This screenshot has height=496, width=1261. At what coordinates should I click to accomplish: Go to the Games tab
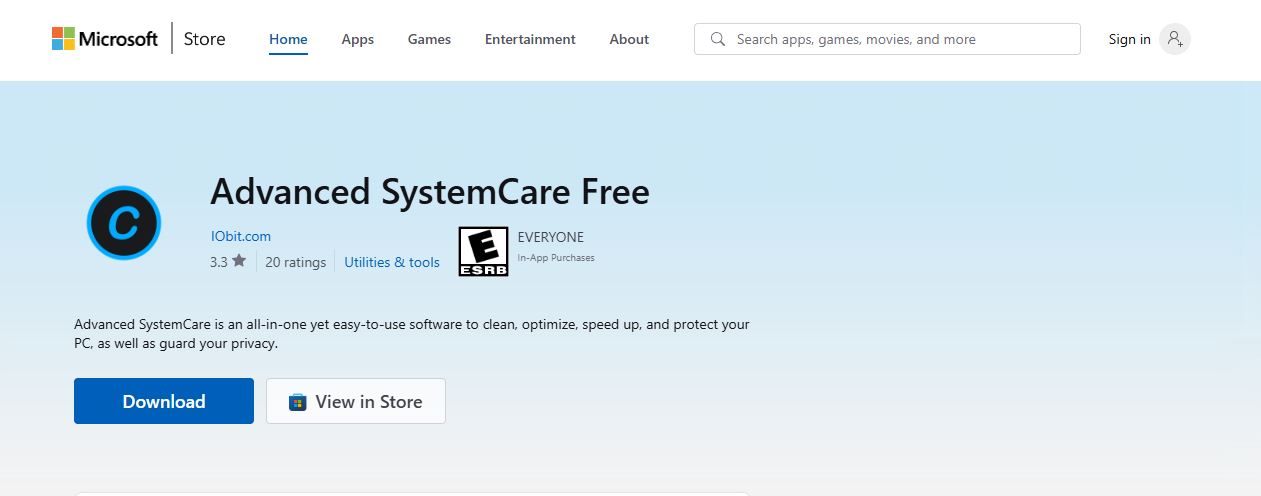pos(429,39)
